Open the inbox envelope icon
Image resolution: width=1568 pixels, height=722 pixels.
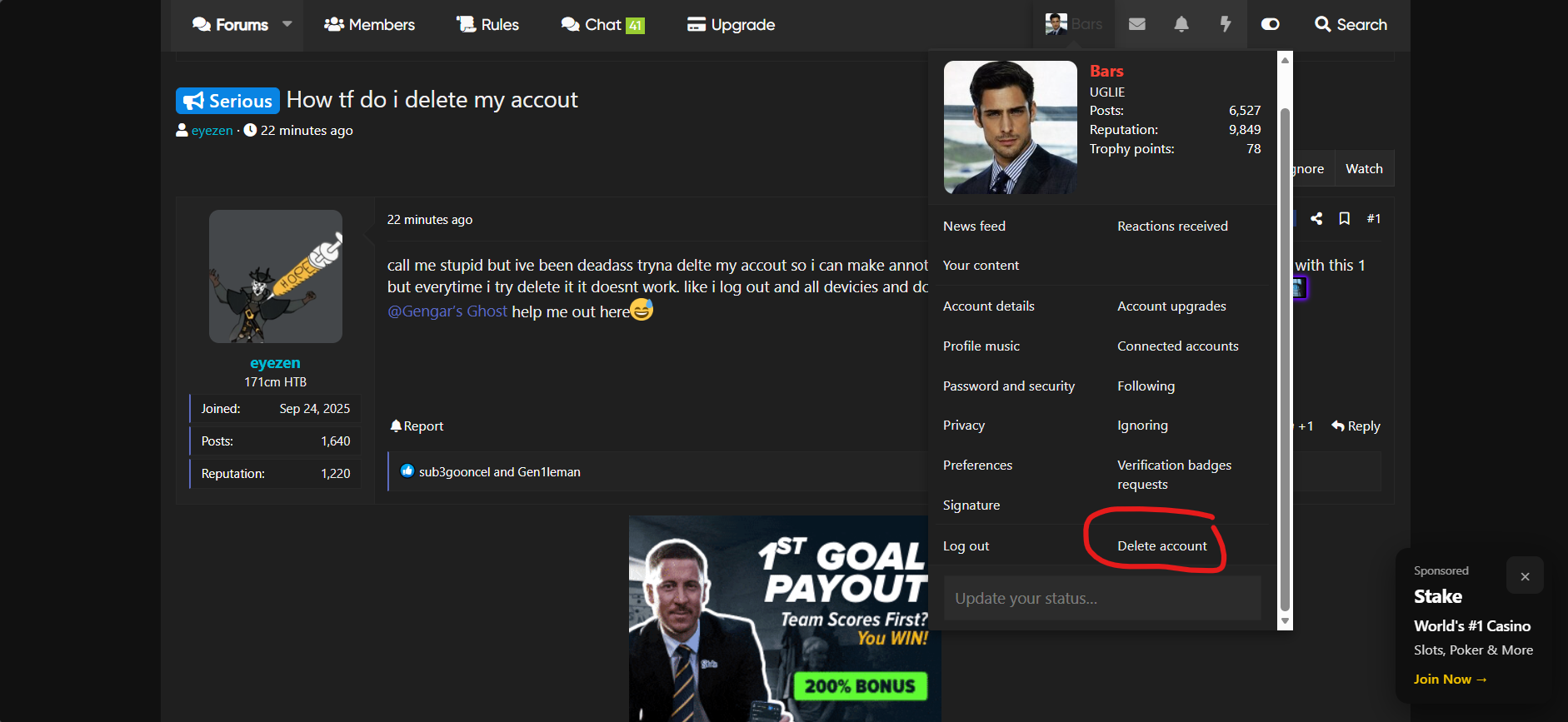(1136, 24)
